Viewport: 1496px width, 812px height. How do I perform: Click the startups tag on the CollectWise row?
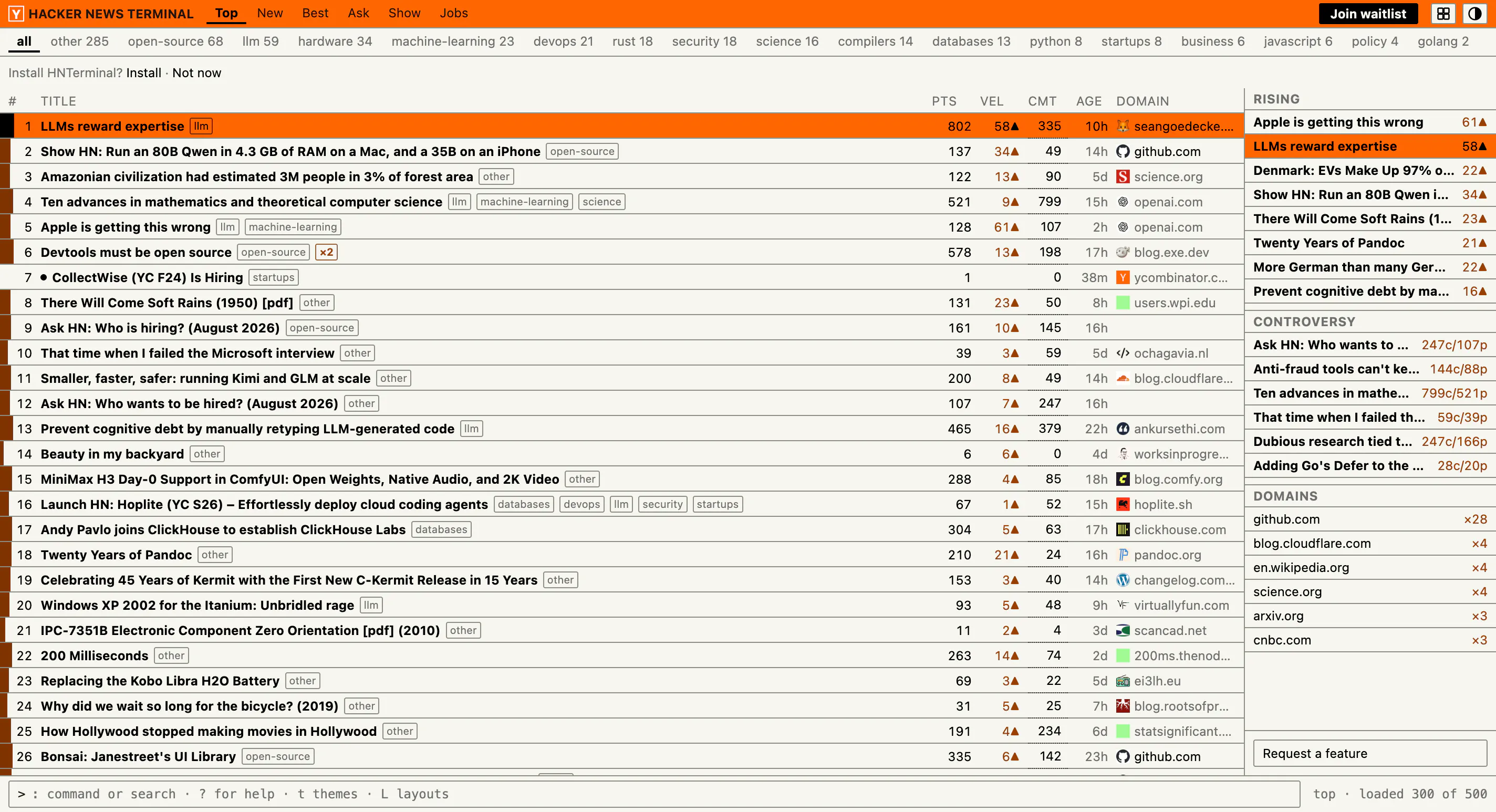pos(274,278)
